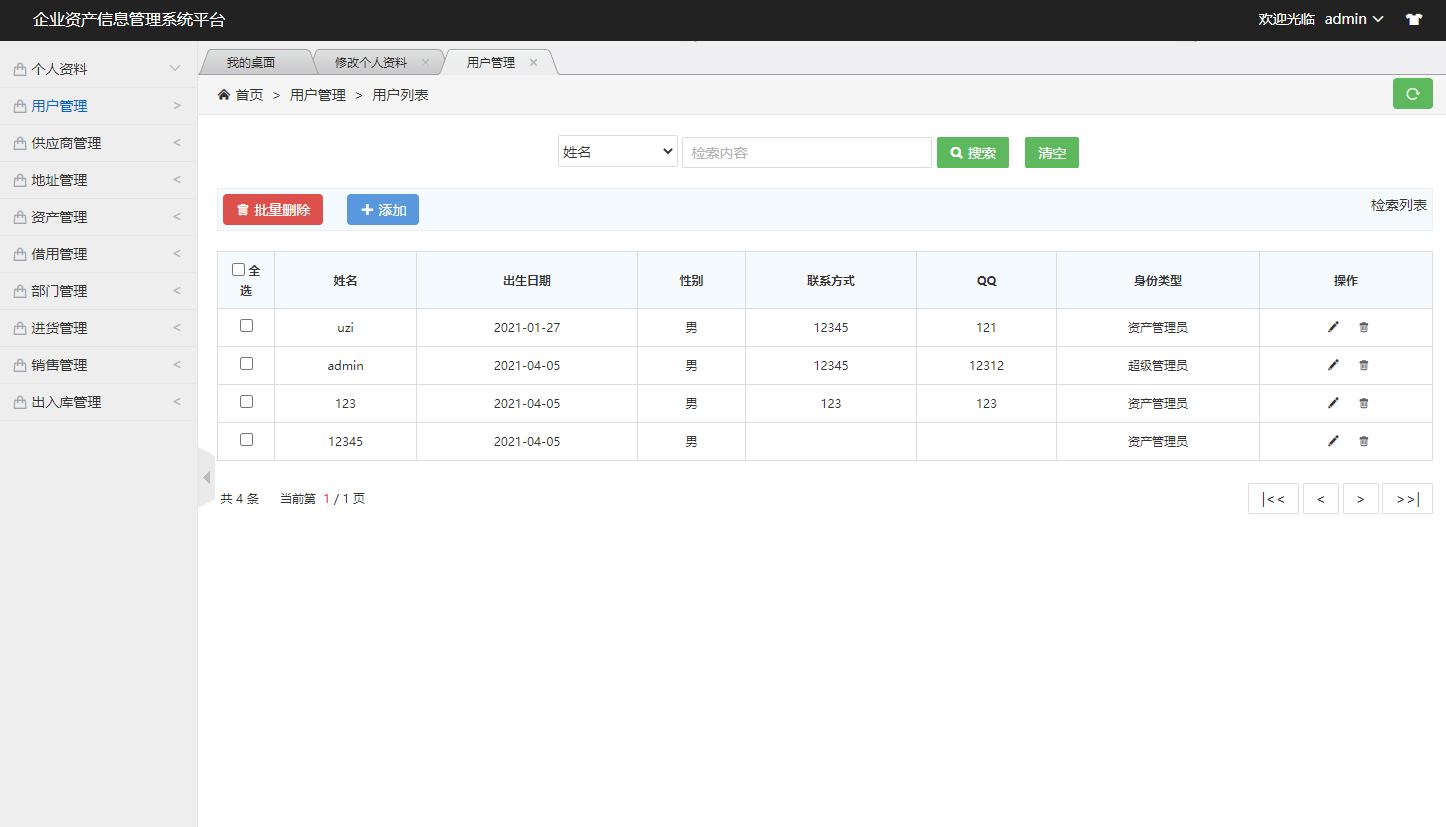Open the 姓名 search field dropdown
1446x827 pixels.
pyautogui.click(x=617, y=151)
